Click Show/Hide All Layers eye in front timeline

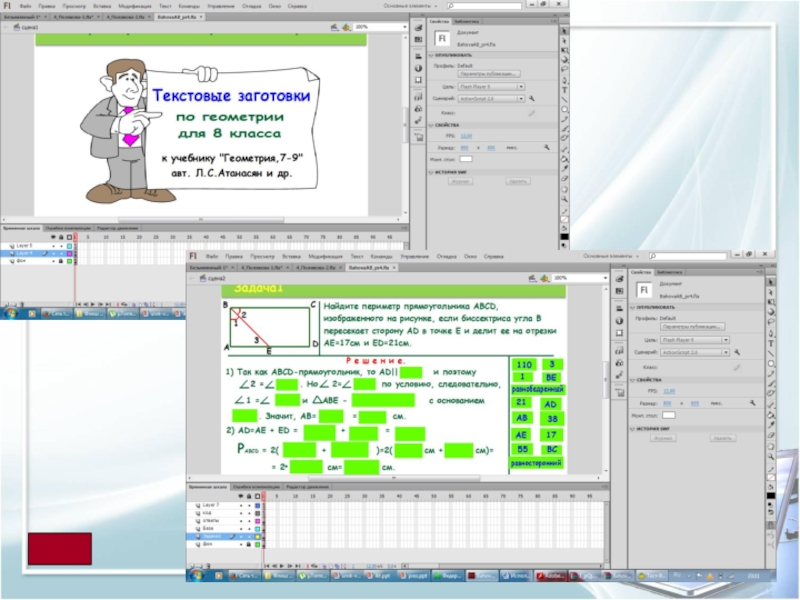click(x=241, y=496)
